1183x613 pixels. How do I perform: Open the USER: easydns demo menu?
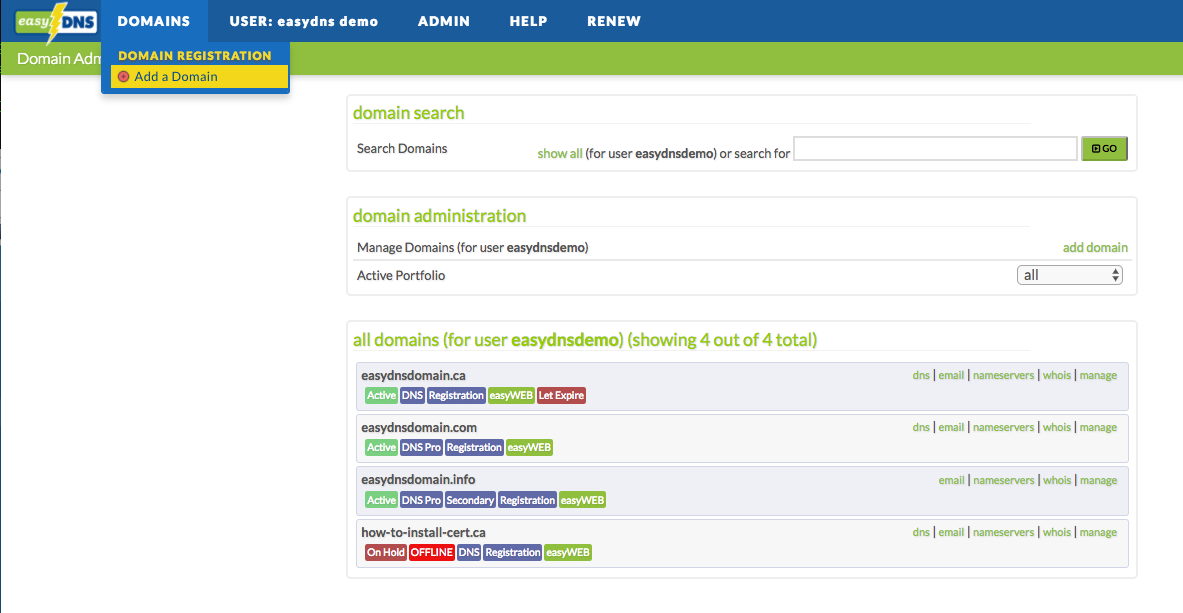coord(304,21)
